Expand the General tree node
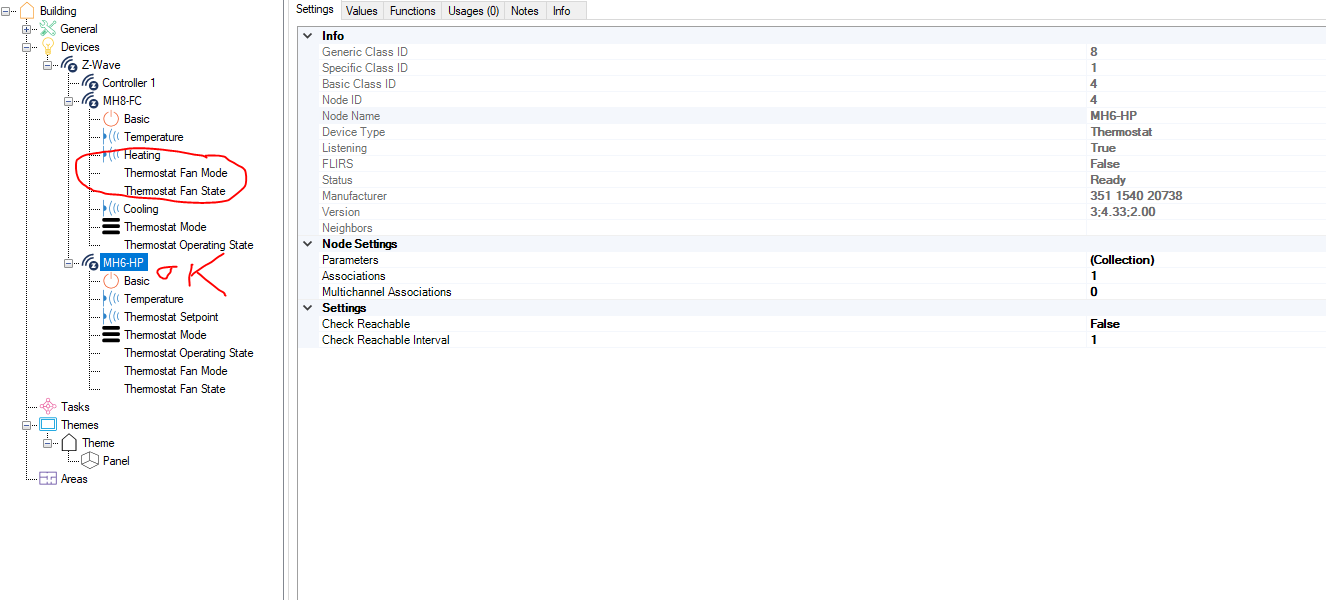Image resolution: width=1326 pixels, height=600 pixels. (x=27, y=29)
